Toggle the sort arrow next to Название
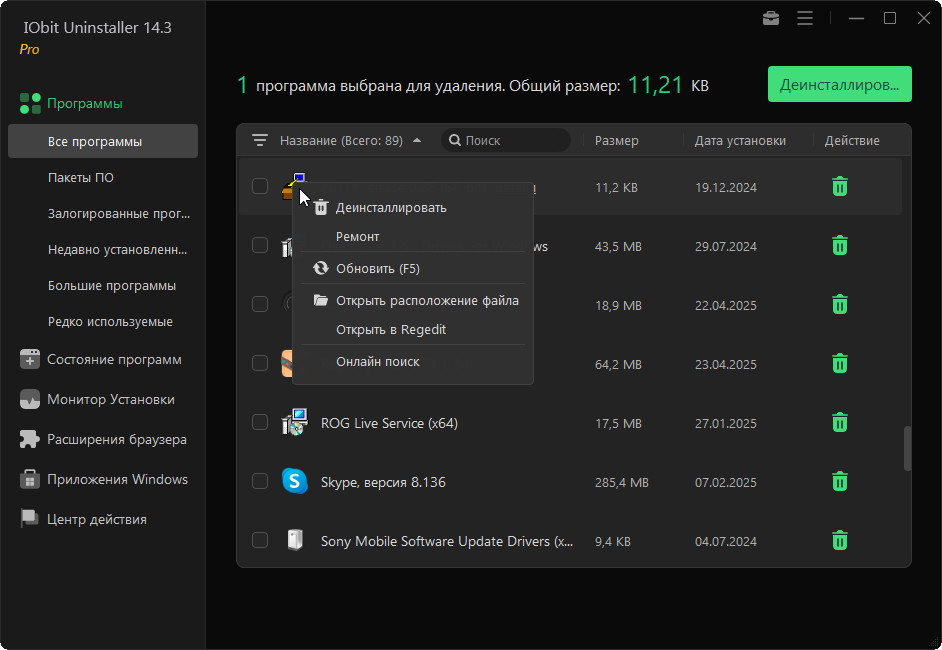Image resolution: width=942 pixels, height=650 pixels. pyautogui.click(x=417, y=141)
